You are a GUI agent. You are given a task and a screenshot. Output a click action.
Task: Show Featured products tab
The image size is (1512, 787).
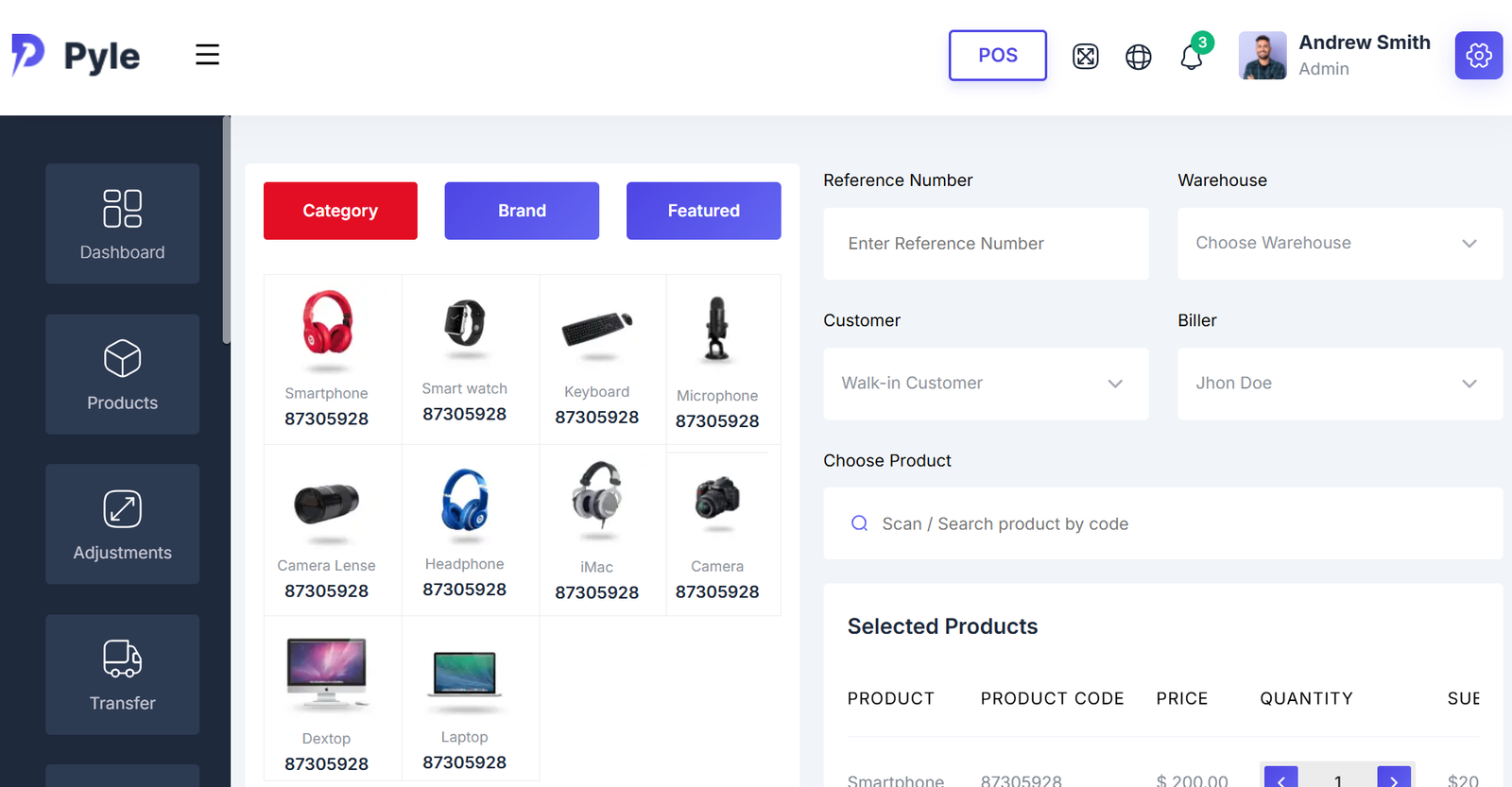[703, 211]
